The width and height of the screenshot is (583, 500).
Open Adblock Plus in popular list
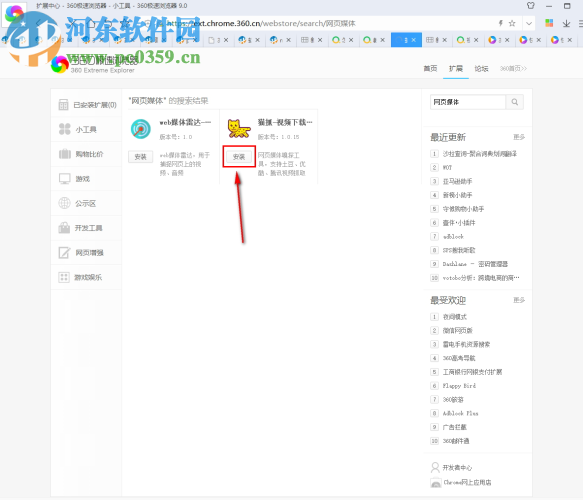460,413
